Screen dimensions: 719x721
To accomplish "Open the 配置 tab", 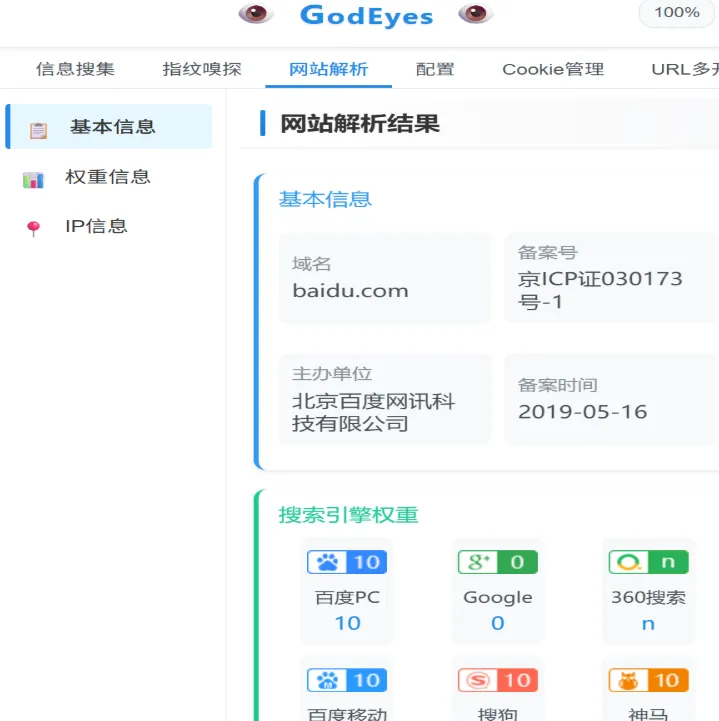I will coord(435,69).
